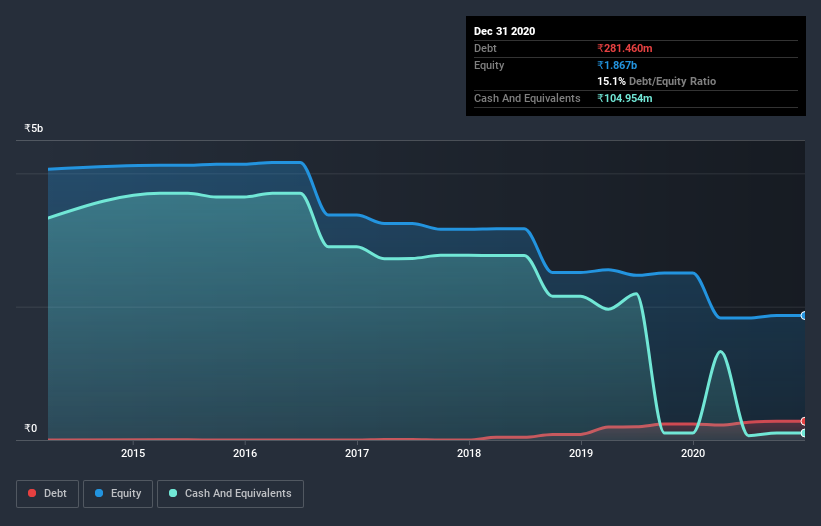This screenshot has width=821, height=526.
Task: Toggle Cash And Equivalents legend button
Action: [x=230, y=494]
